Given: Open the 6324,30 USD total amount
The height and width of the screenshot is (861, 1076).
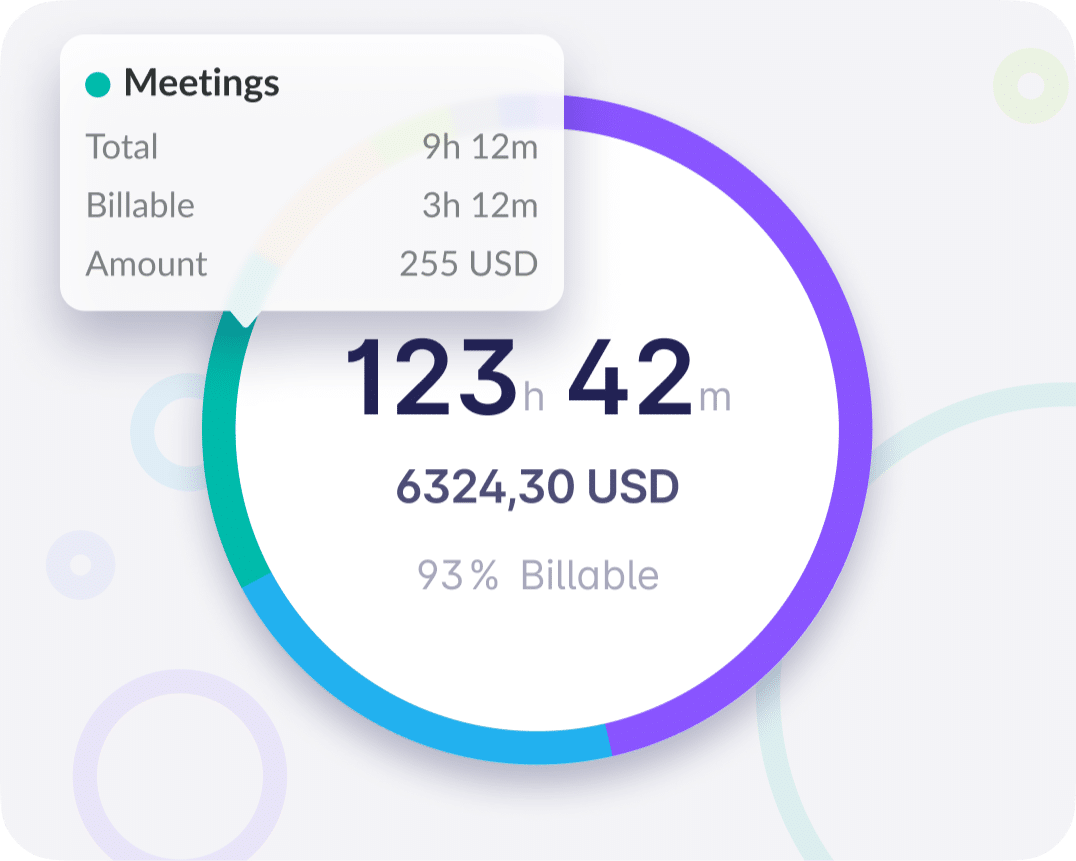Looking at the screenshot, I should click(x=537, y=487).
